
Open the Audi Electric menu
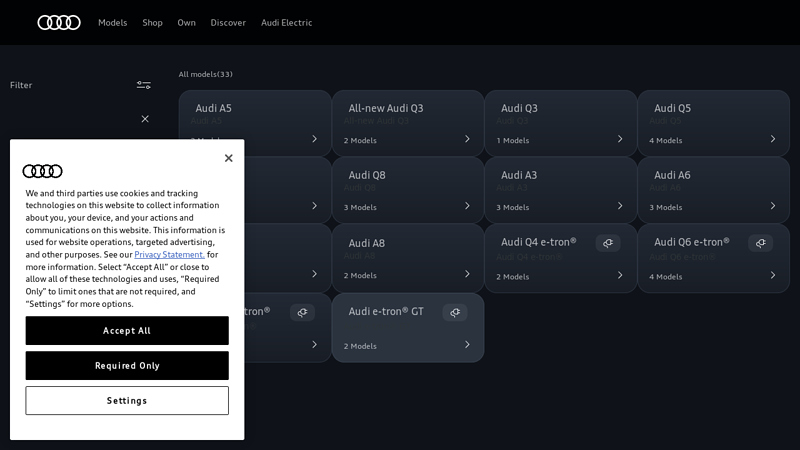pos(286,22)
